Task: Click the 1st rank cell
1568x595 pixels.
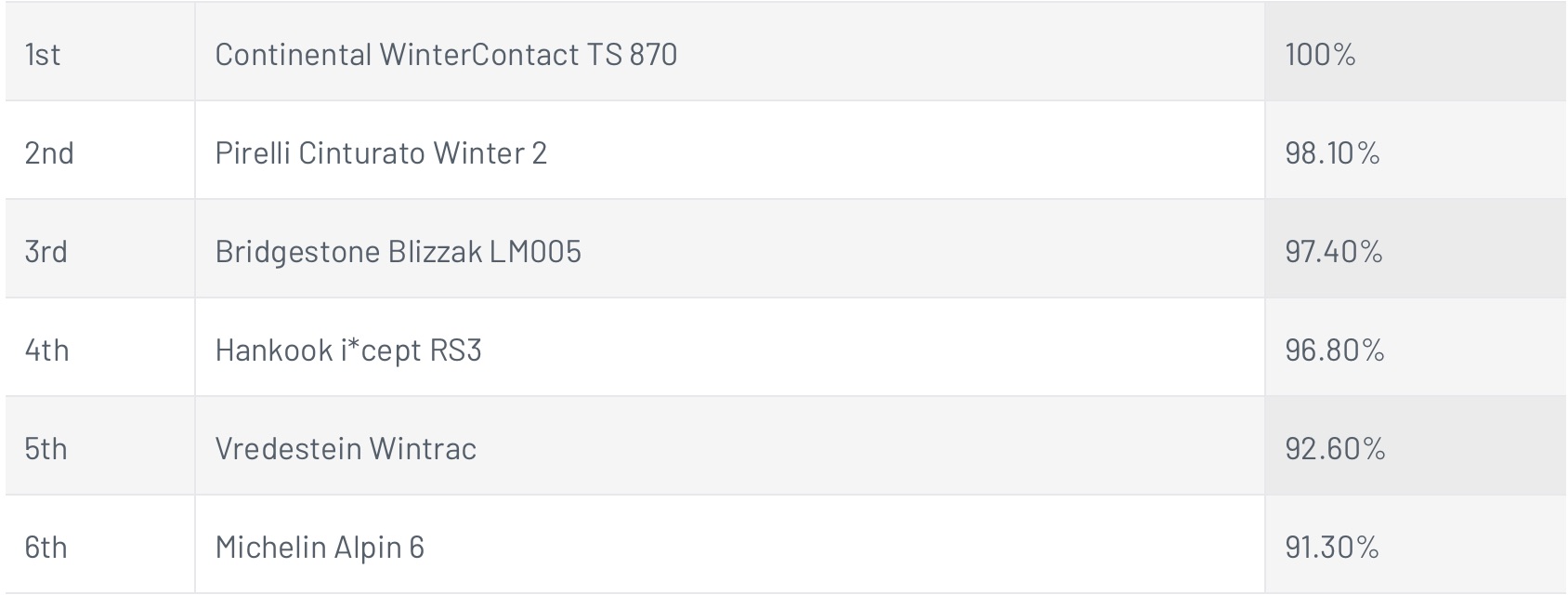Action: tap(100, 51)
